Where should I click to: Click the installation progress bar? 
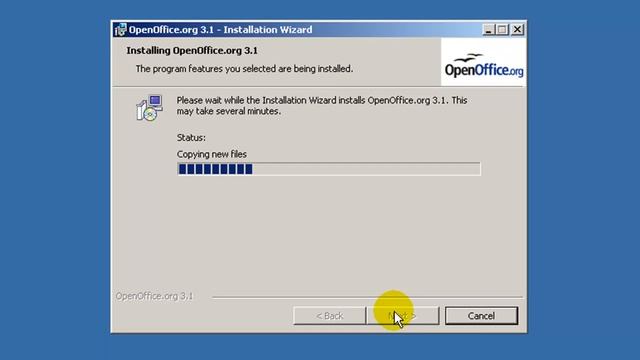coord(329,169)
